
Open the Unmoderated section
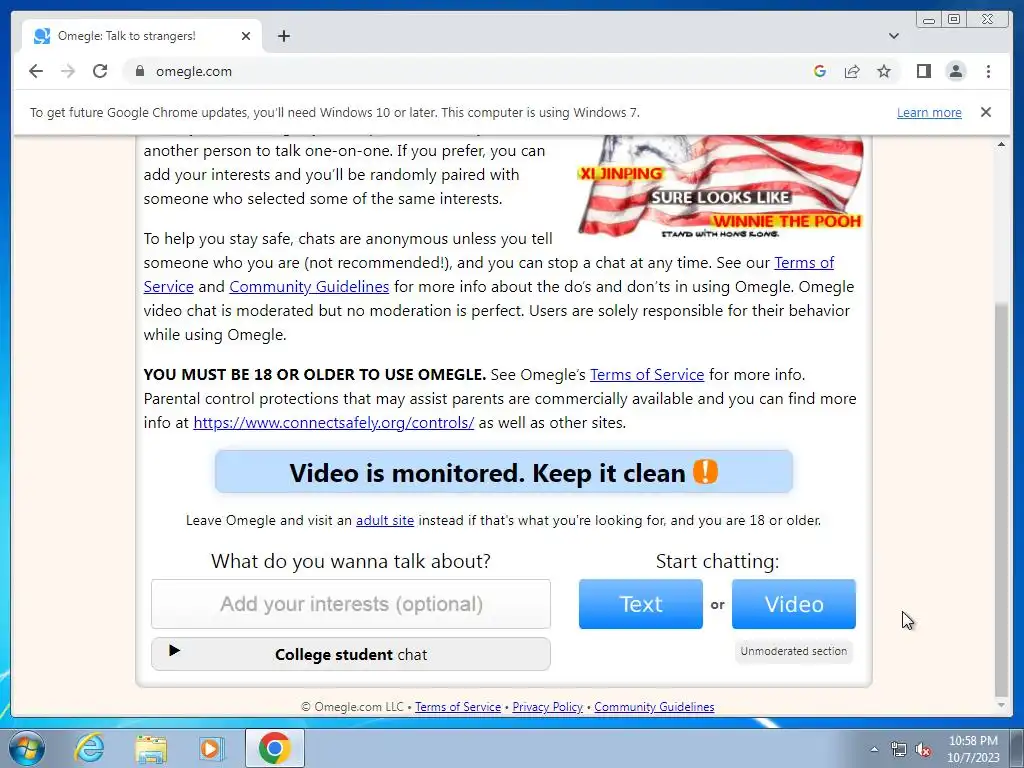(x=793, y=651)
